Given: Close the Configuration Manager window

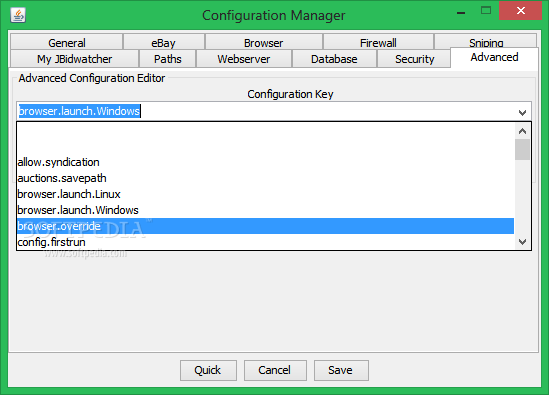Looking at the screenshot, I should [520, 11].
